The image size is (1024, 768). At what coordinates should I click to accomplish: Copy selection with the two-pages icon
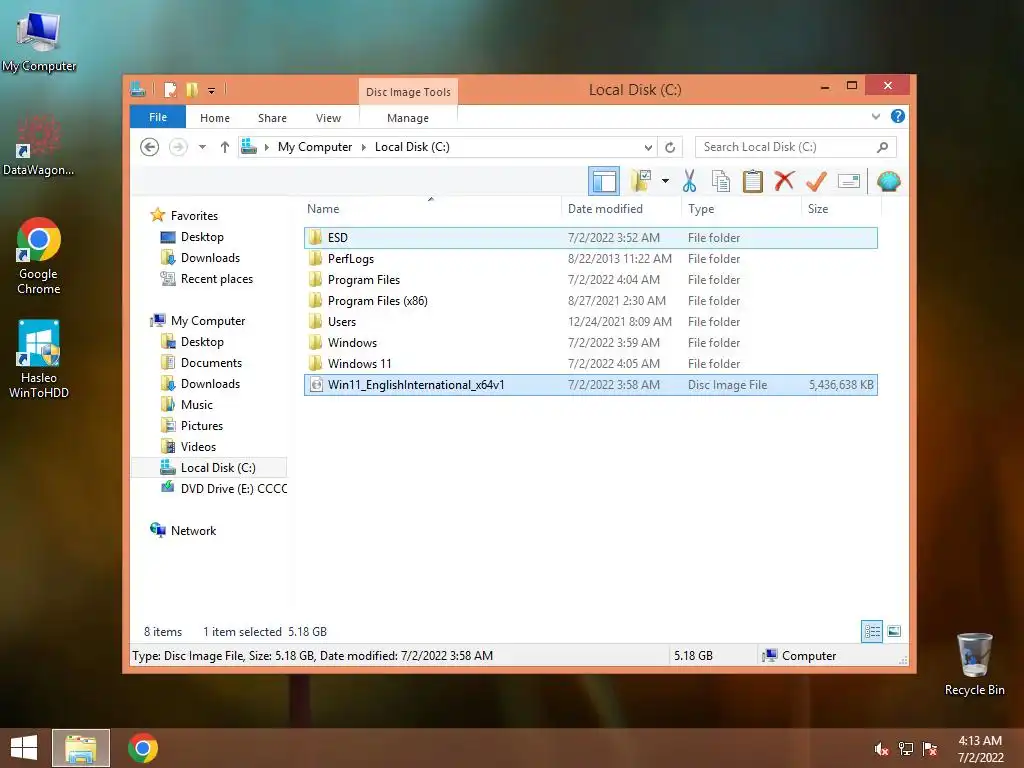click(721, 181)
